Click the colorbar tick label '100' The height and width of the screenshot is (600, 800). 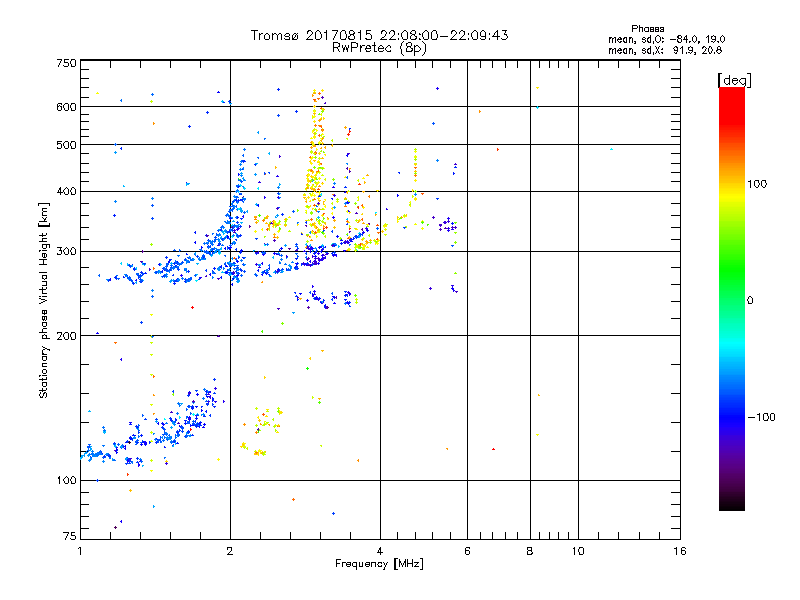click(x=757, y=184)
